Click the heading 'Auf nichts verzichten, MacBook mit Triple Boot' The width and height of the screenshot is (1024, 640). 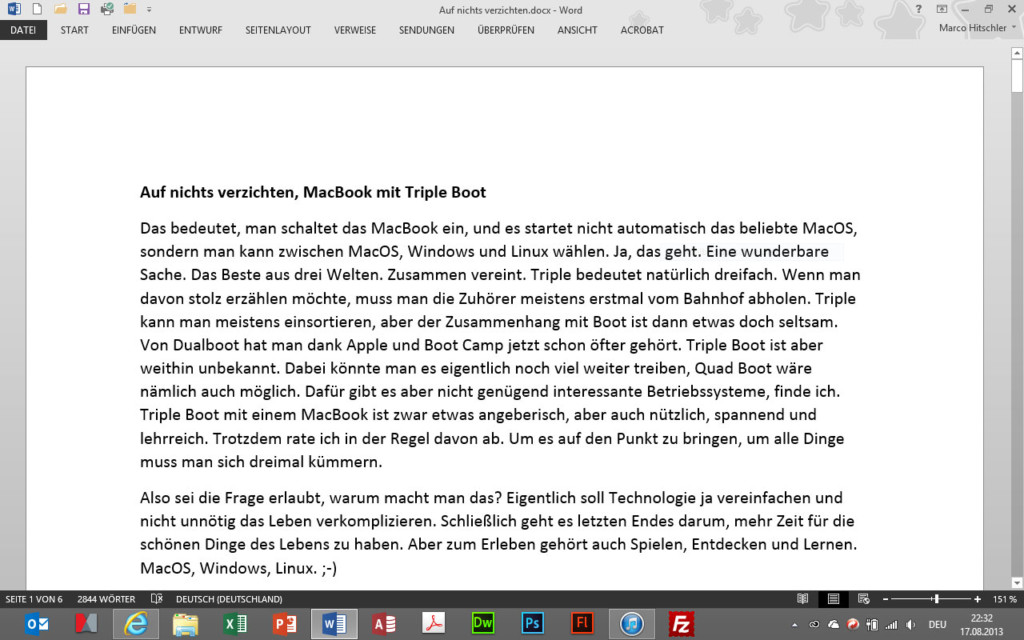coord(313,193)
